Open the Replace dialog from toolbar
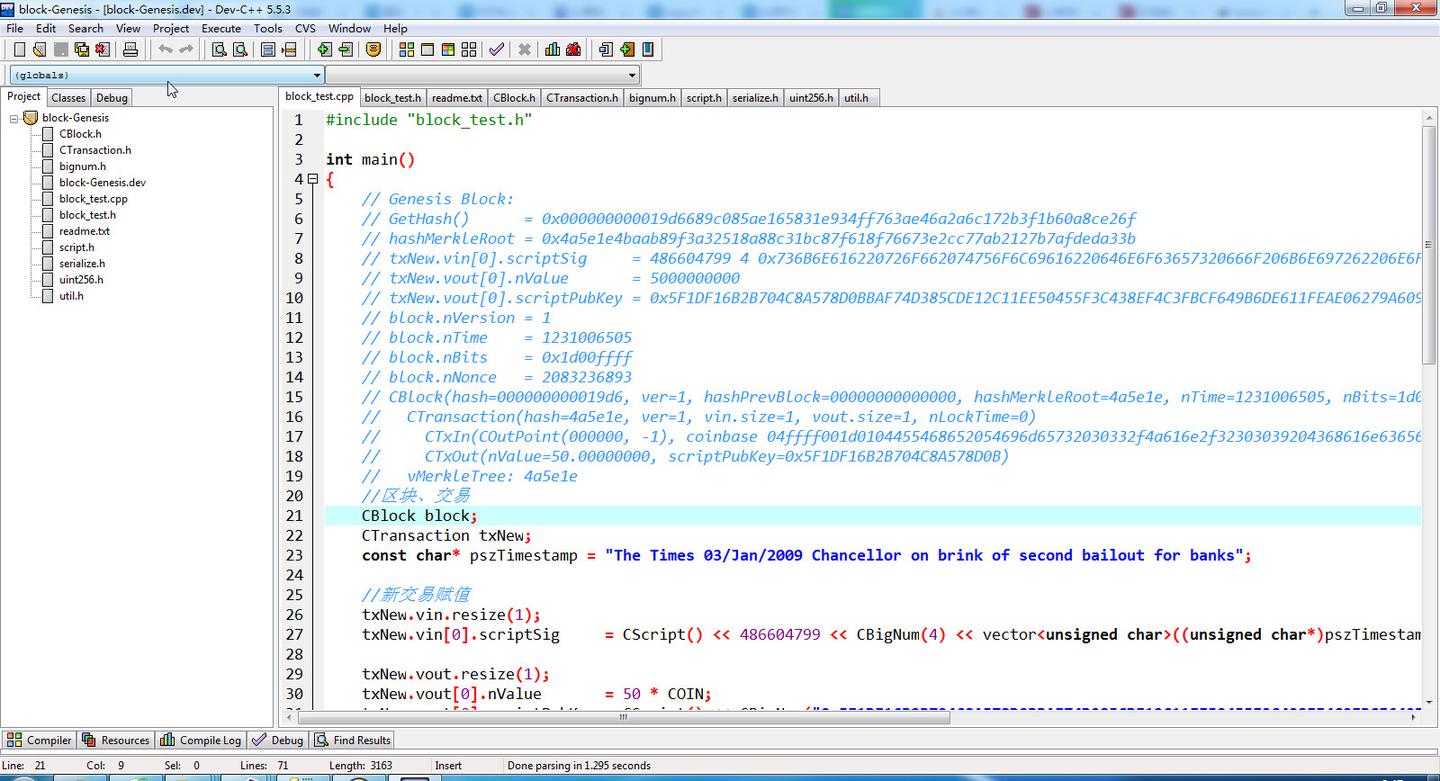Viewport: 1440px width, 781px height. 240,49
